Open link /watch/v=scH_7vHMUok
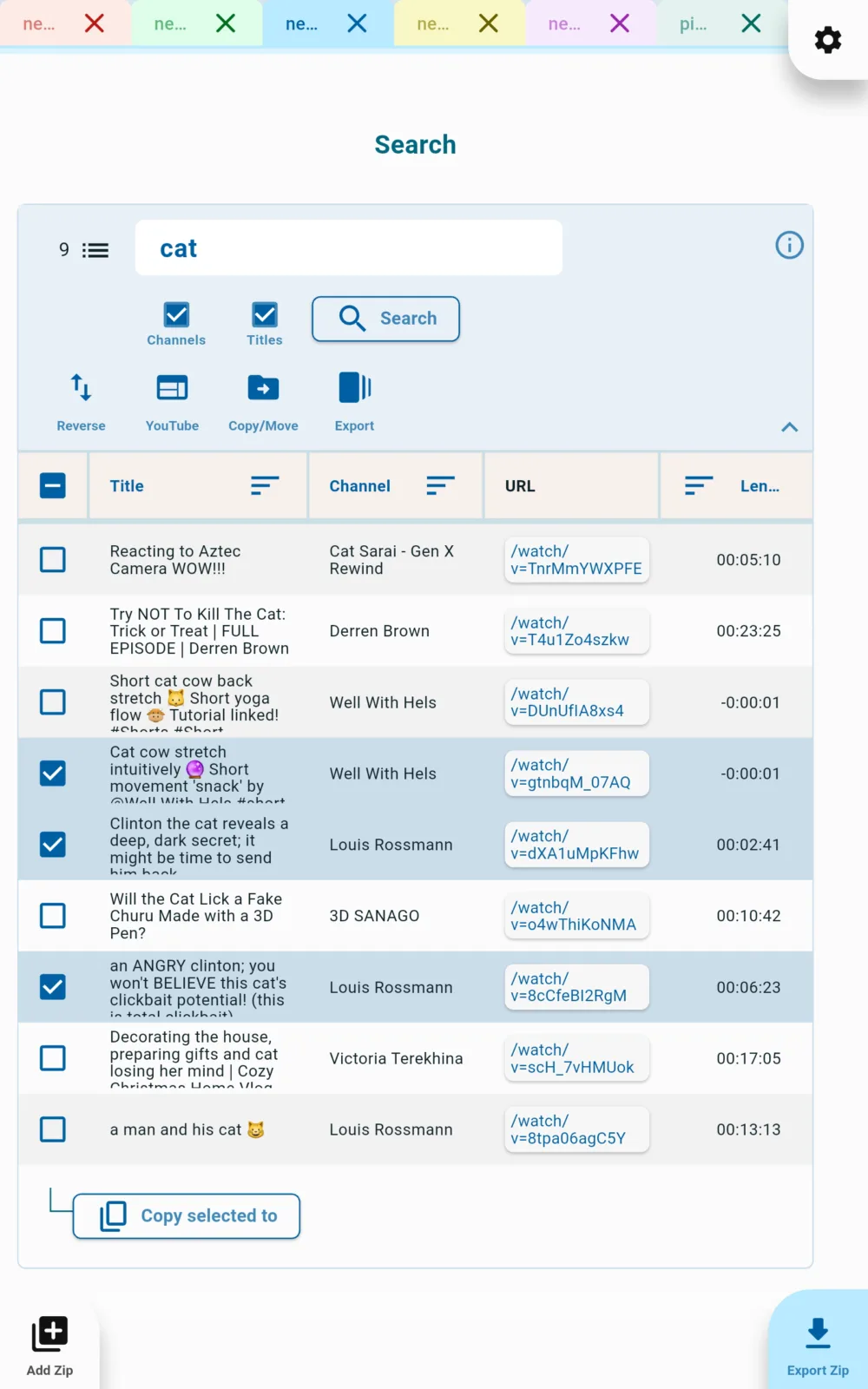 (576, 1058)
